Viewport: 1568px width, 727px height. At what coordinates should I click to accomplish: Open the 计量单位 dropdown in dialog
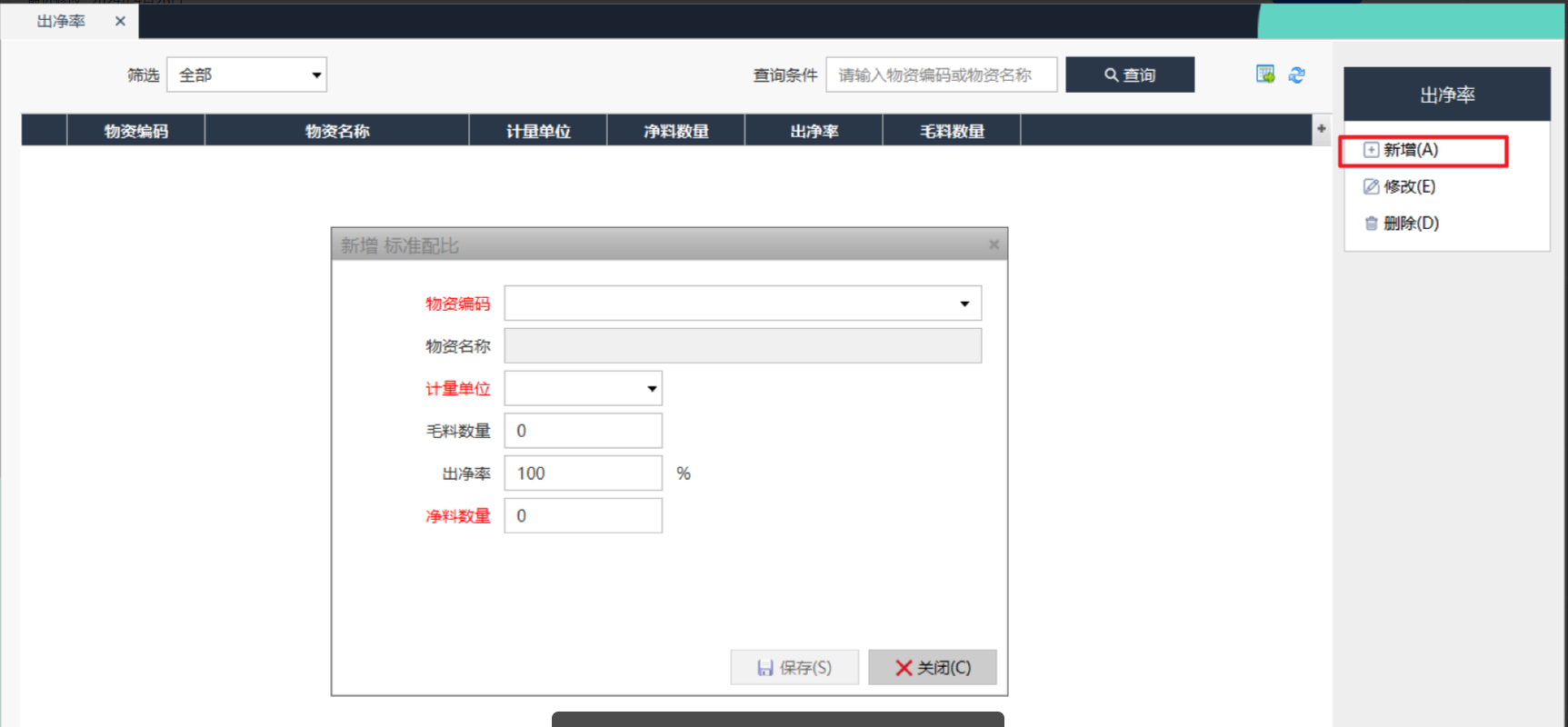click(x=651, y=389)
